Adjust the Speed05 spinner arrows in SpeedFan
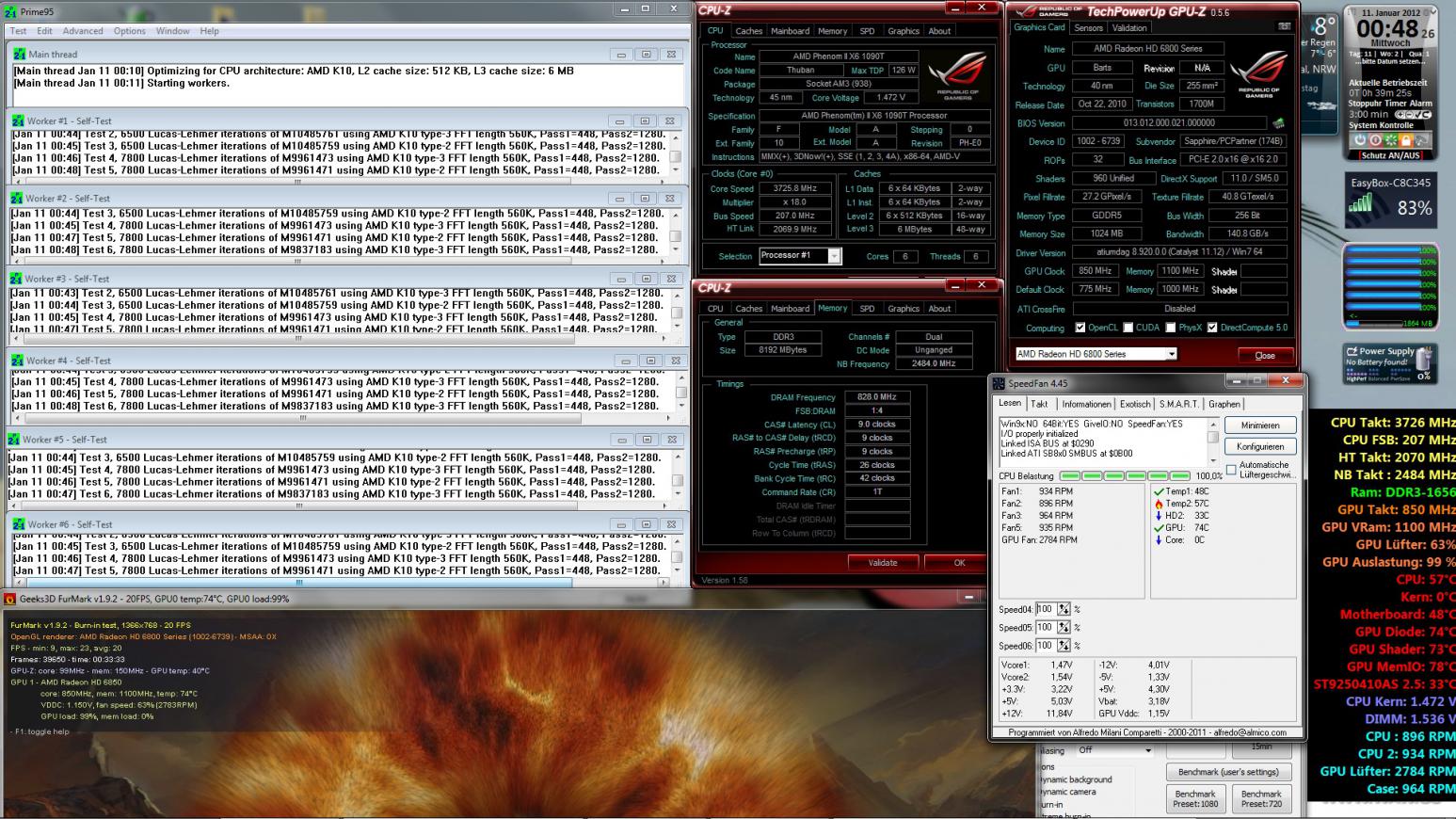This screenshot has height=819, width=1456. tap(1064, 627)
